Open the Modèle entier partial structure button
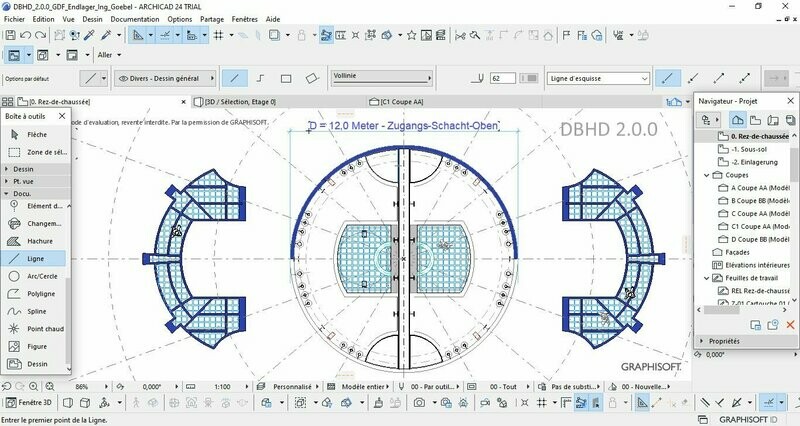 click(x=360, y=387)
